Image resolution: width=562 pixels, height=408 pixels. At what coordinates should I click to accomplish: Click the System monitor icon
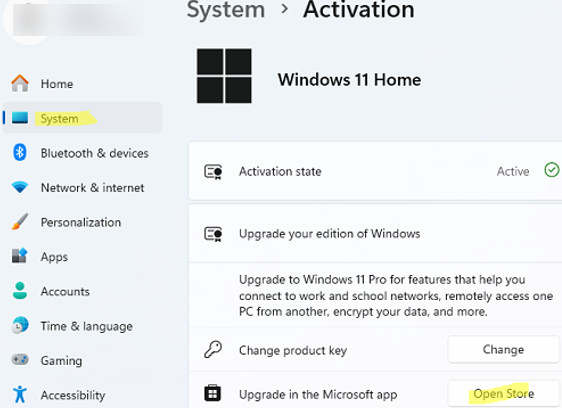pyautogui.click(x=20, y=118)
